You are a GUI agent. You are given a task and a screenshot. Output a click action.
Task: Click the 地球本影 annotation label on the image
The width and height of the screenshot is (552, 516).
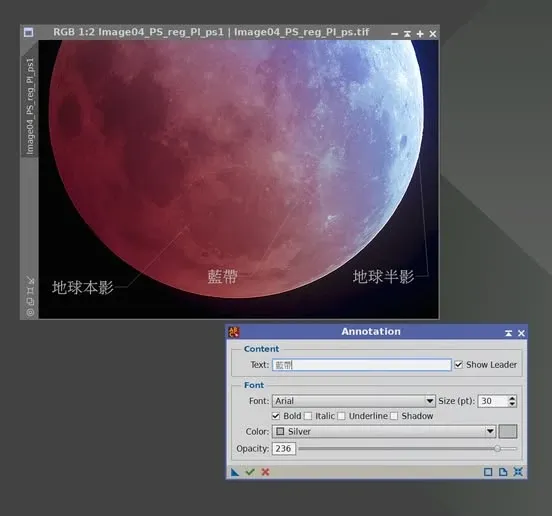[x=83, y=287]
